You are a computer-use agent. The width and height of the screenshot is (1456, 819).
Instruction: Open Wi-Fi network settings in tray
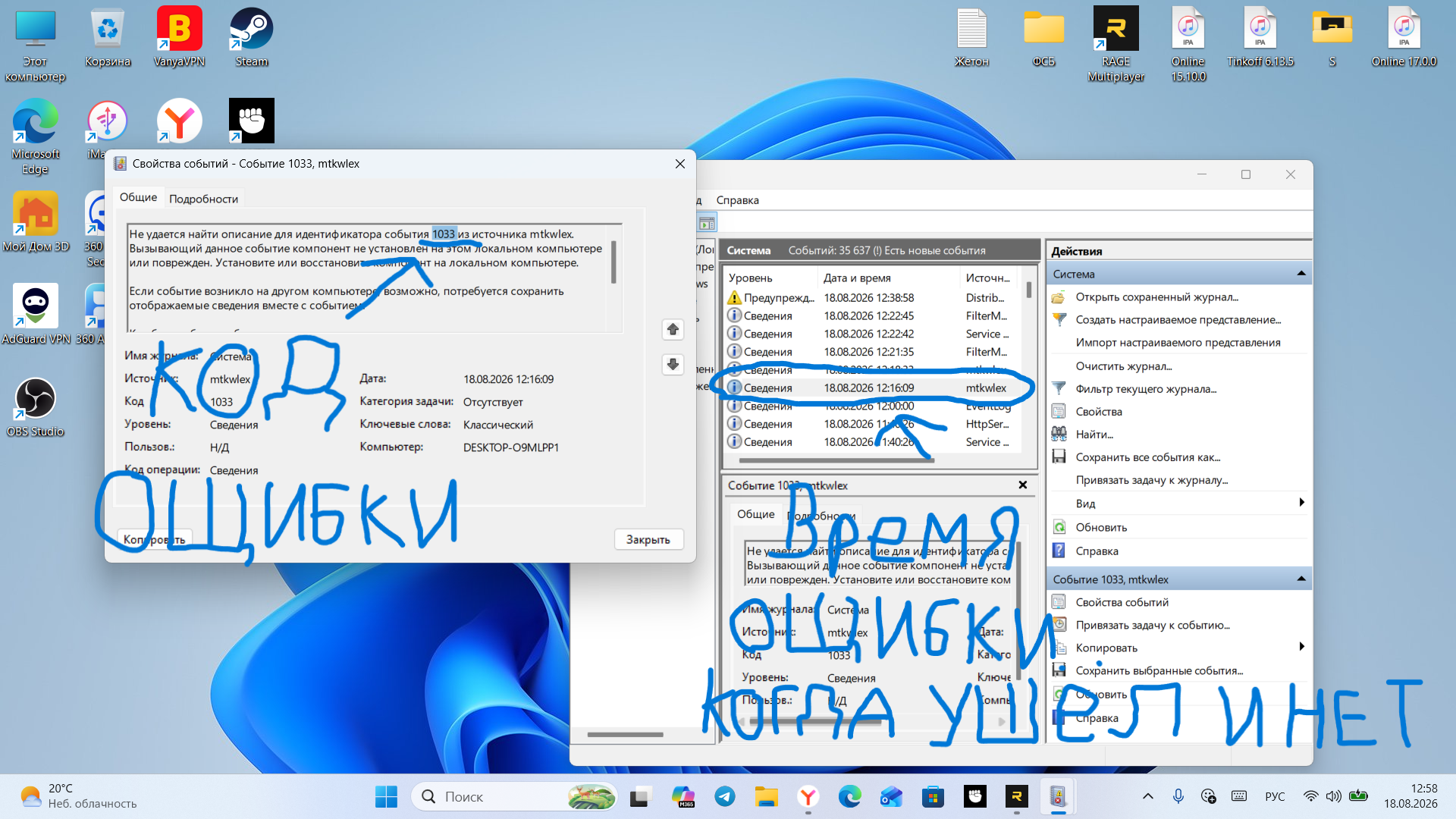tap(1310, 796)
